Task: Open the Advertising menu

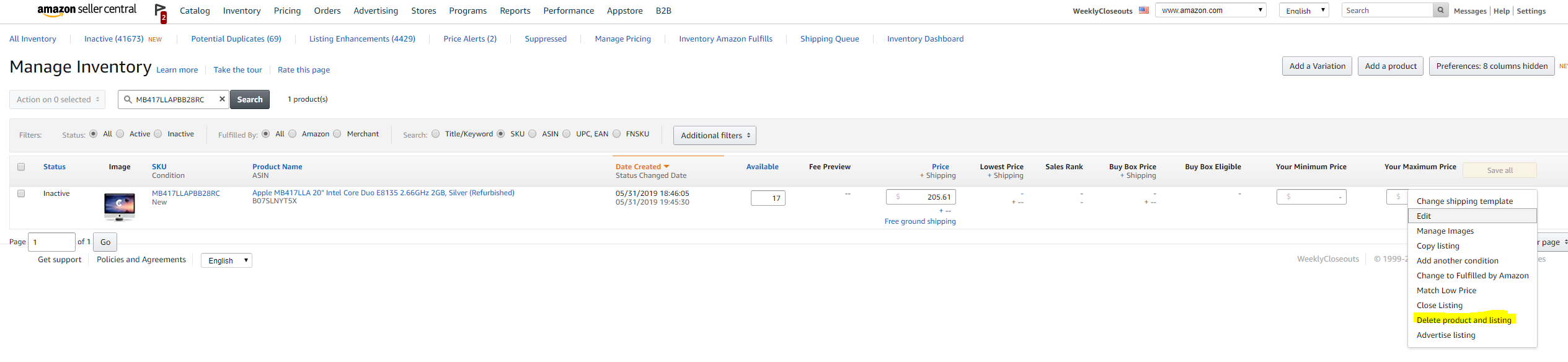Action: click(x=376, y=11)
